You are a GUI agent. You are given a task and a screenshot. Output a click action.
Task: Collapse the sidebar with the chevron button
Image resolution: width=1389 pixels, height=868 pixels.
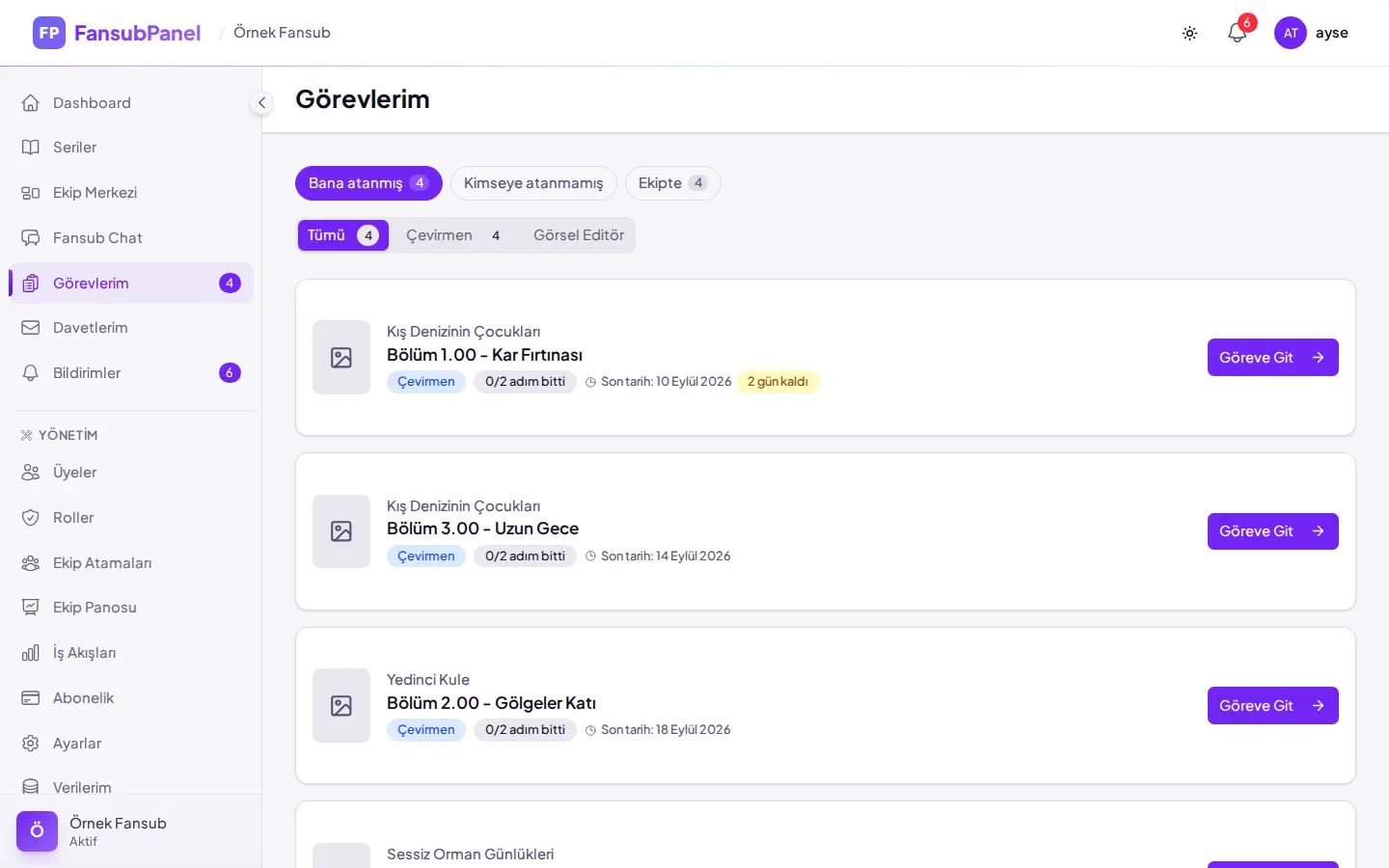[261, 102]
